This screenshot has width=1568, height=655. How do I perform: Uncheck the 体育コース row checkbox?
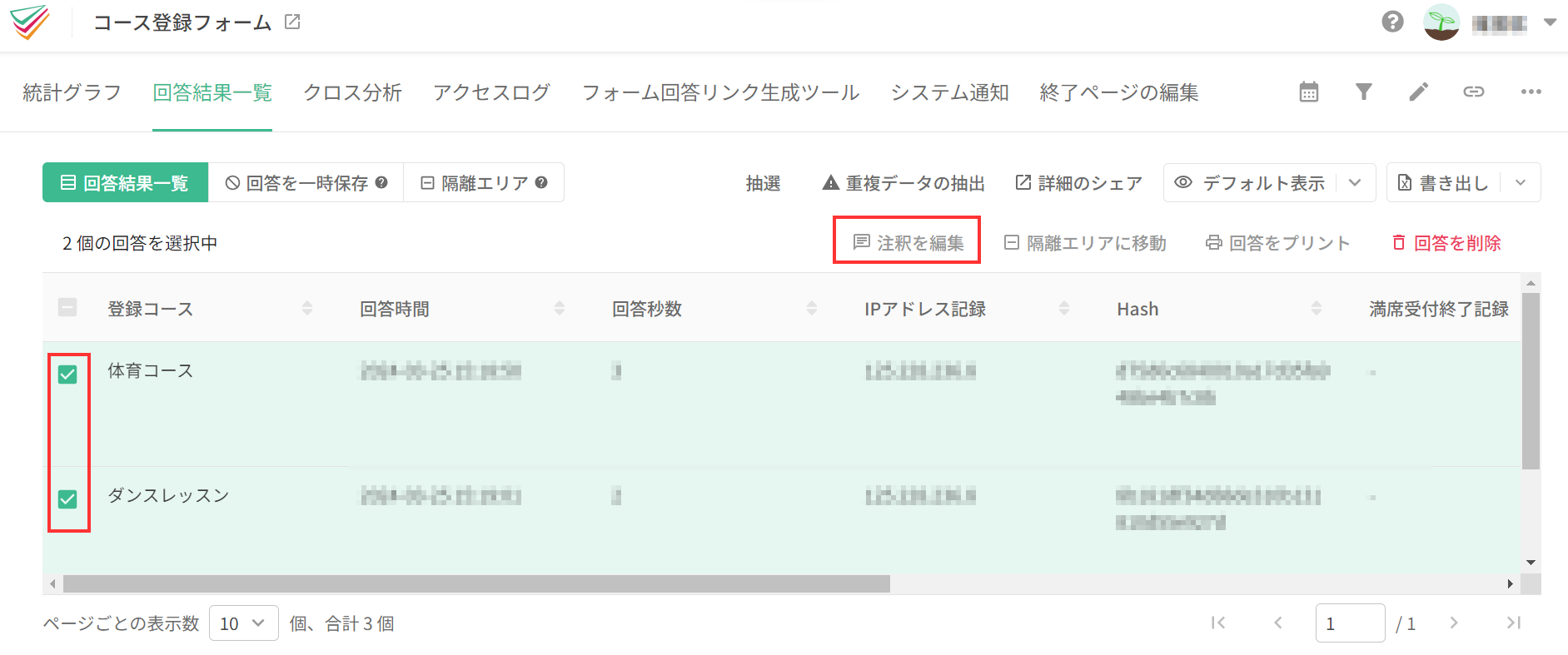point(67,375)
